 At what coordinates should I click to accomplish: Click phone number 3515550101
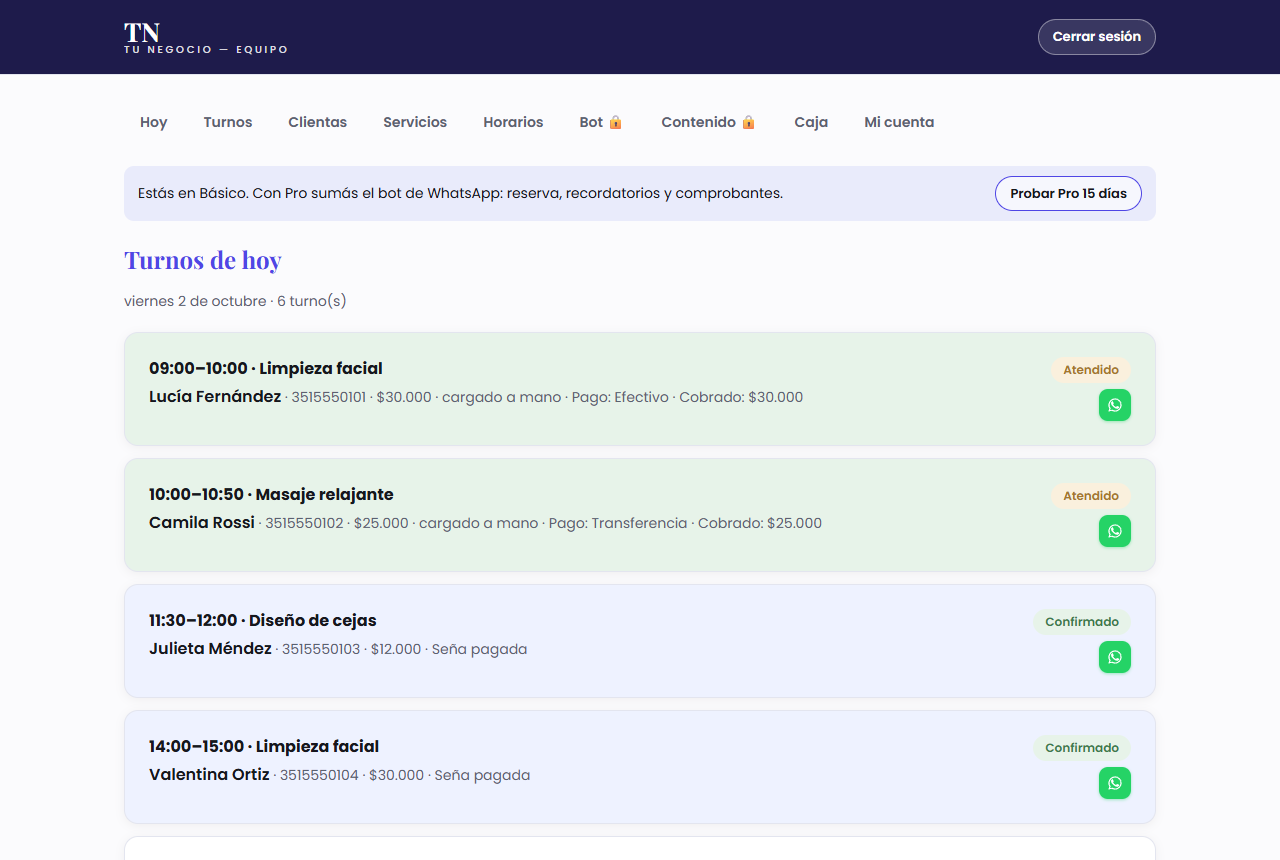coord(329,397)
